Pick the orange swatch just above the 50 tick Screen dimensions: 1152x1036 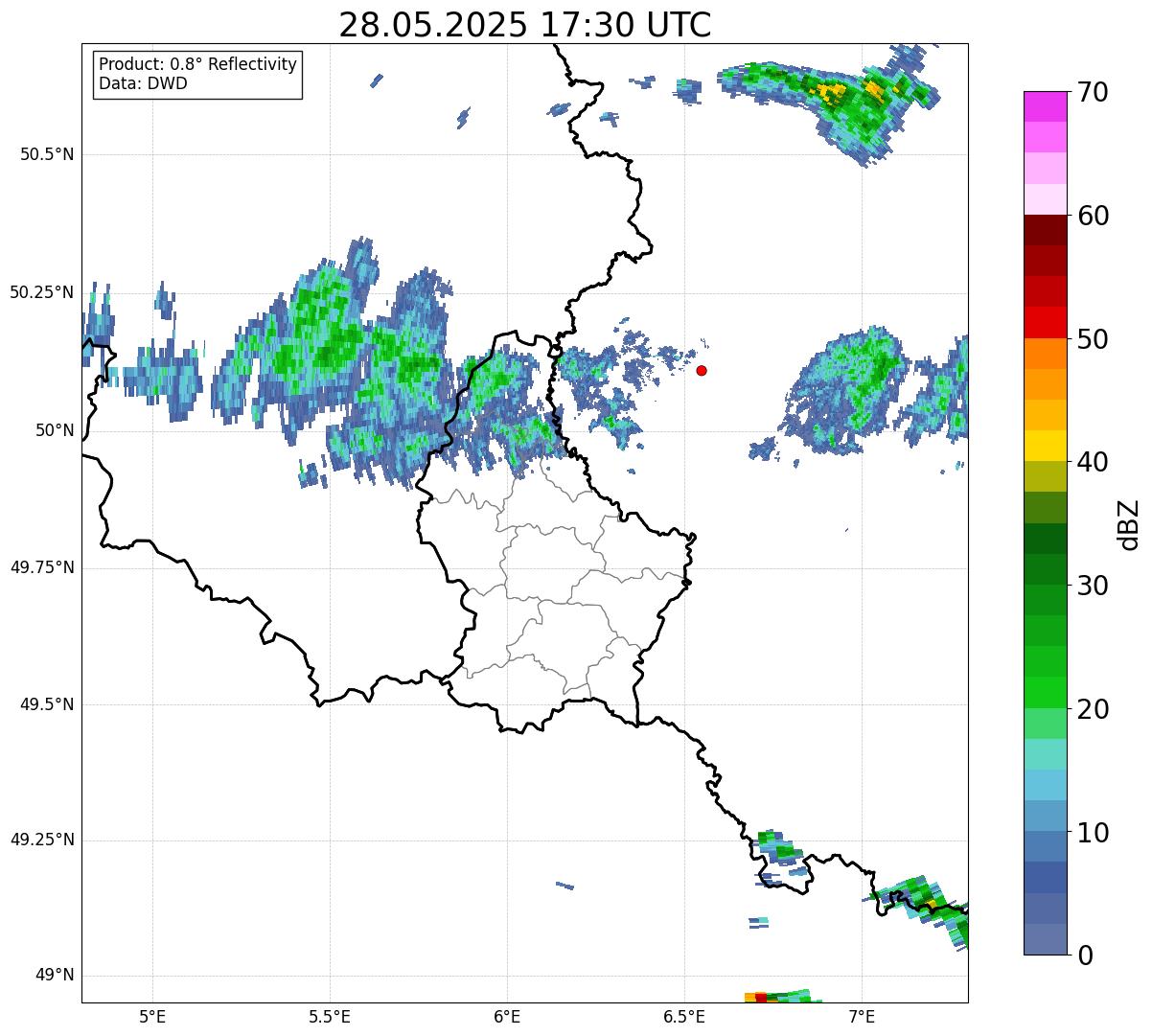click(x=1046, y=354)
